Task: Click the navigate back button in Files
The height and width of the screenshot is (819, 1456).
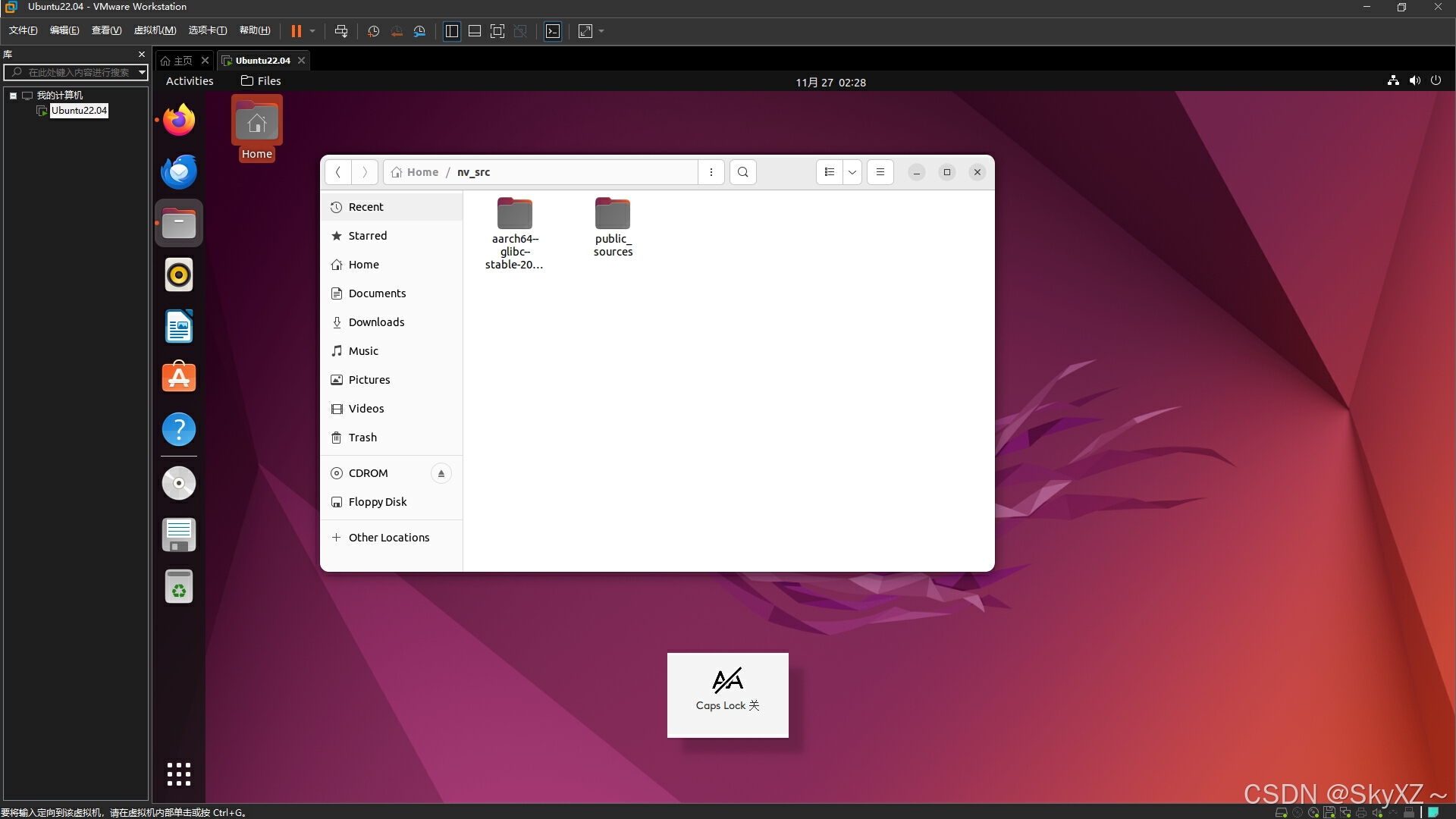Action: tap(338, 172)
